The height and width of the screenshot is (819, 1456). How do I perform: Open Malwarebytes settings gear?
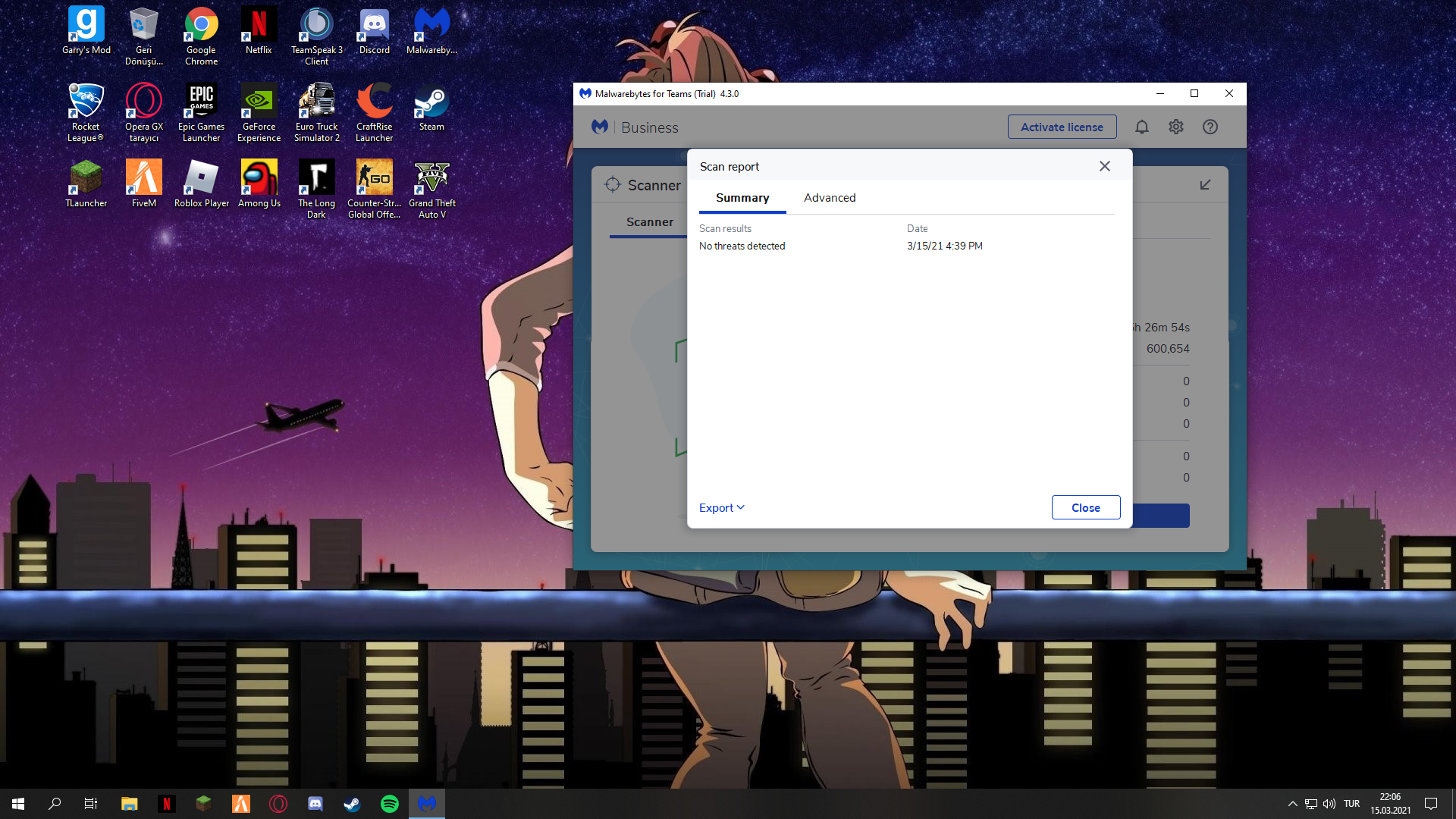[1175, 127]
